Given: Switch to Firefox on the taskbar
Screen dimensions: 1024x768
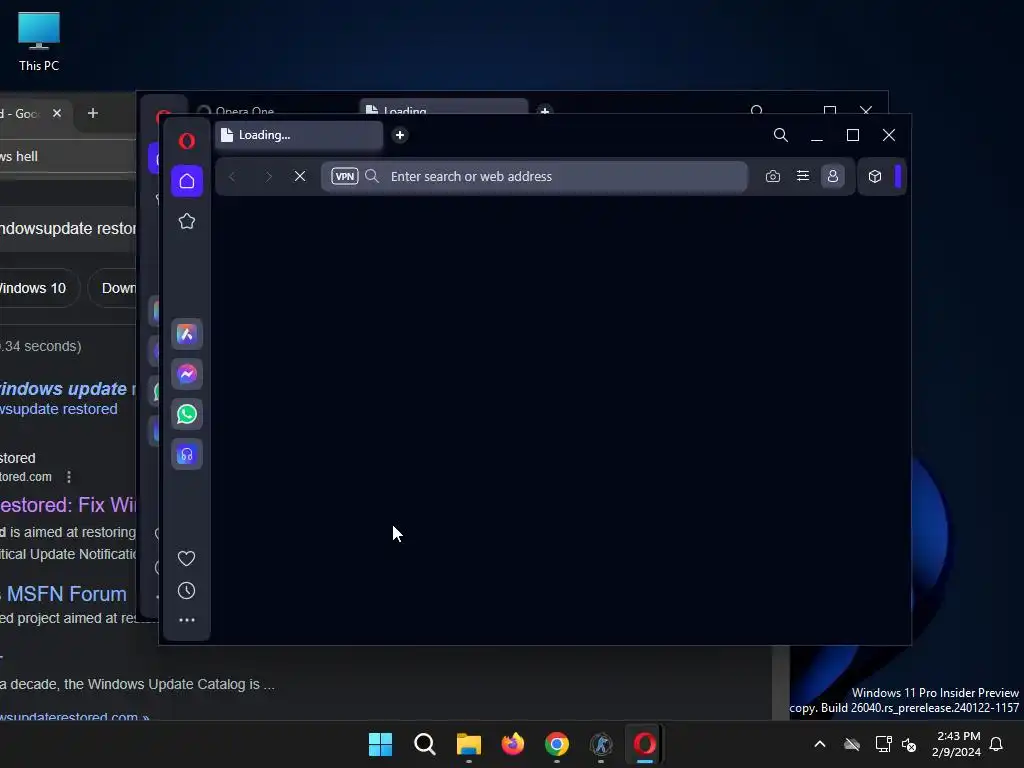Looking at the screenshot, I should (x=513, y=744).
